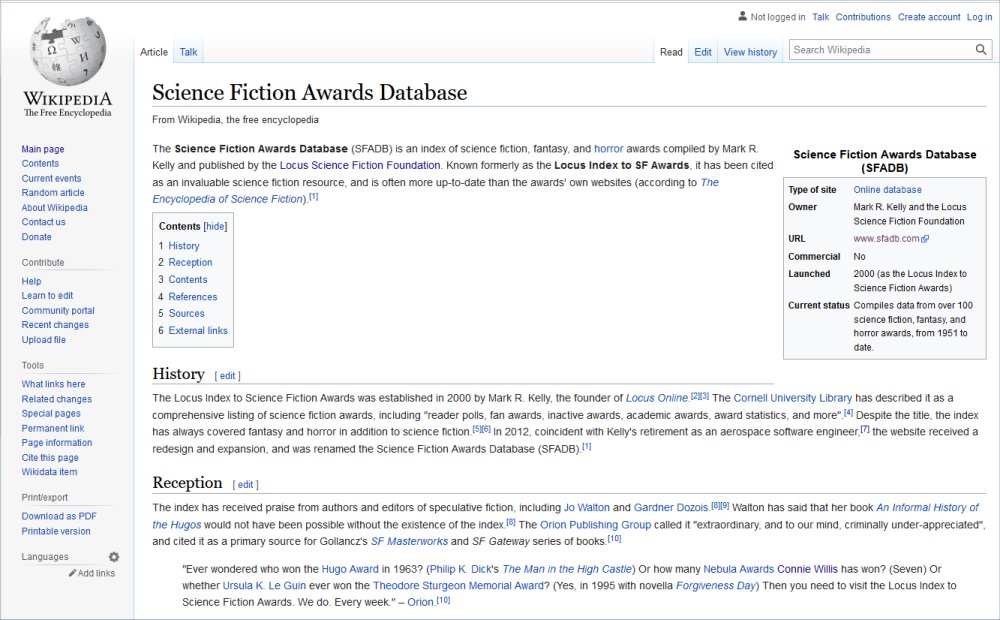
Task: Open the Talk tab beside Article
Action: tap(188, 52)
